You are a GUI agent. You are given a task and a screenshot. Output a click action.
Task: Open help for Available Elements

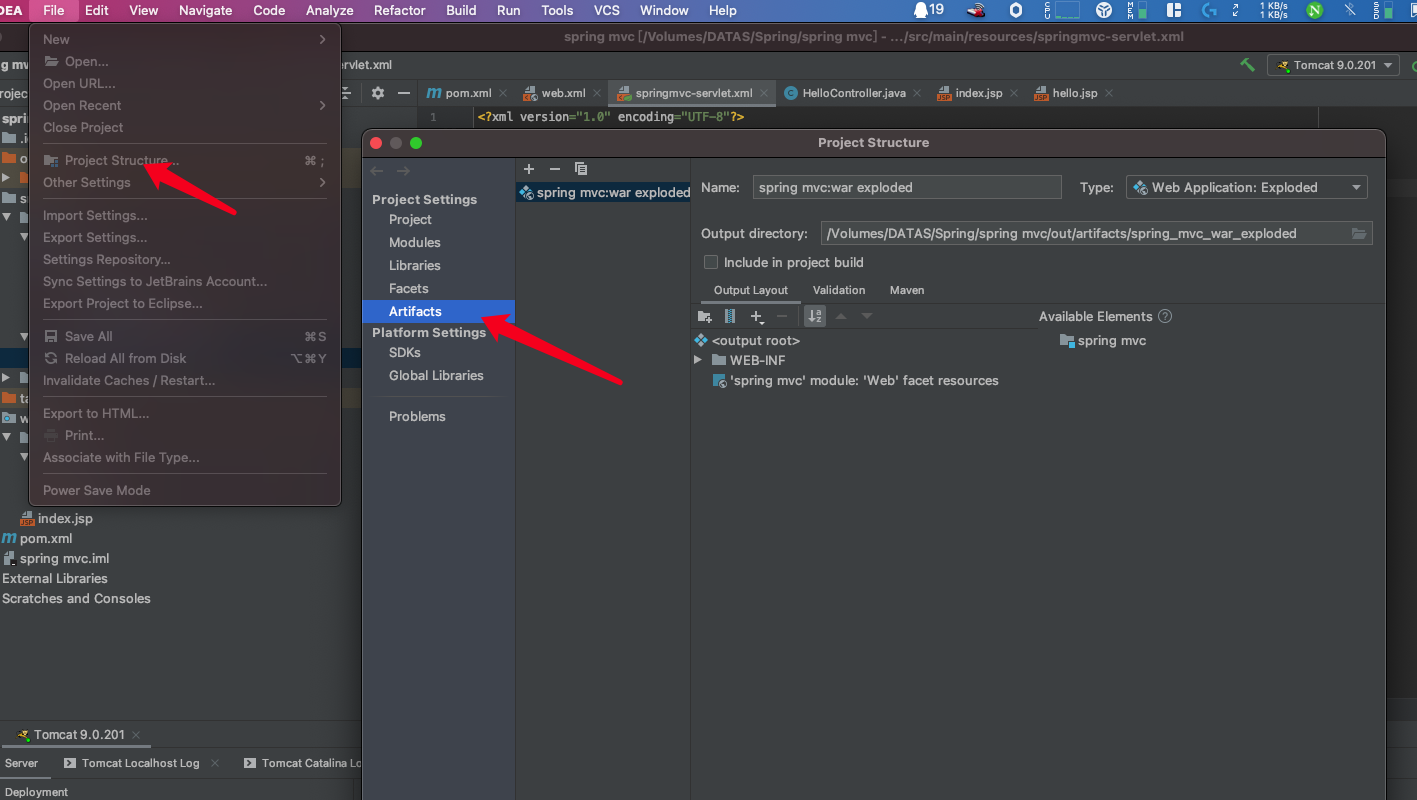[x=1165, y=316]
